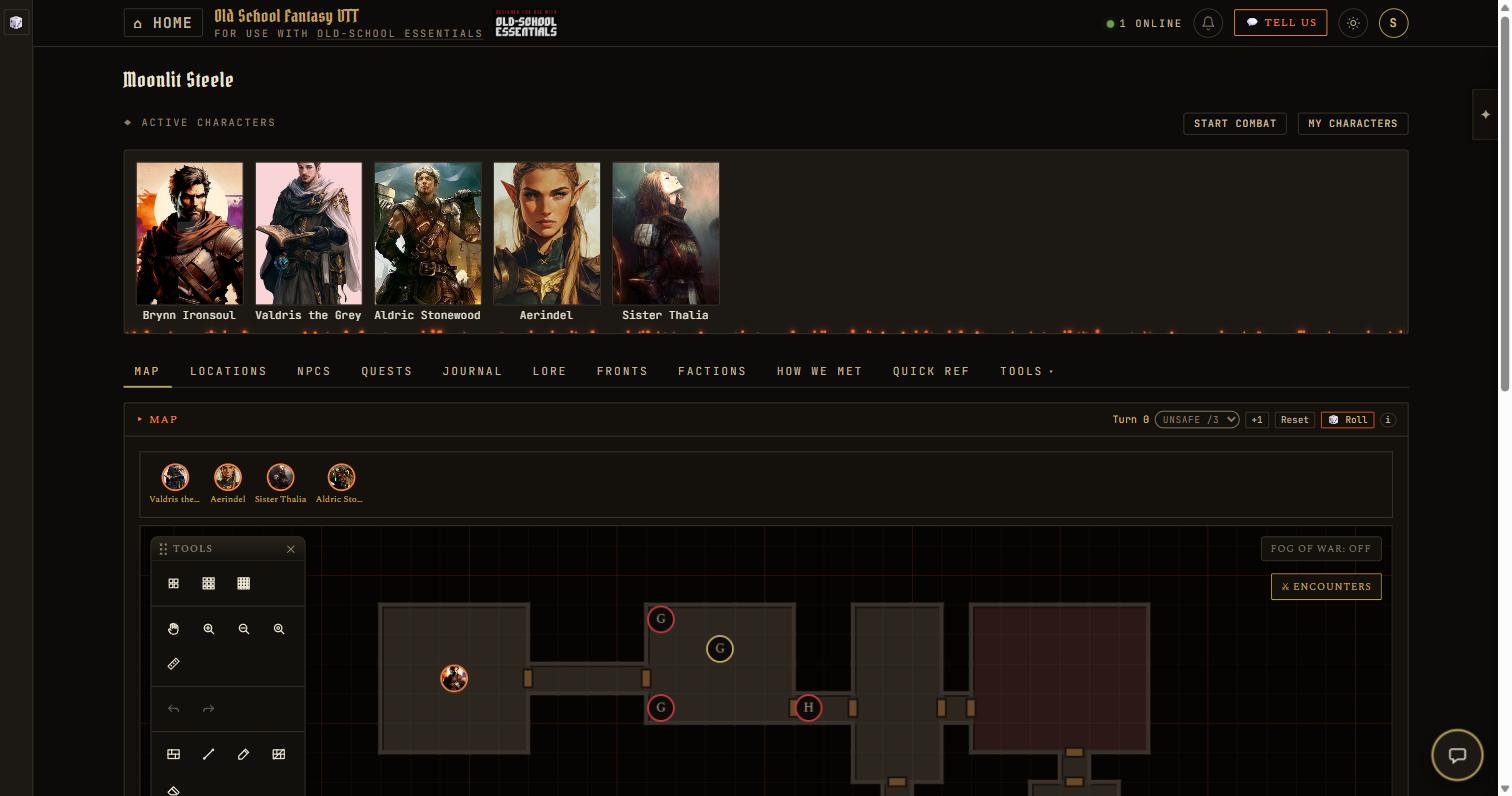Open the NPCs tab
The width and height of the screenshot is (1512, 796).
(x=314, y=371)
